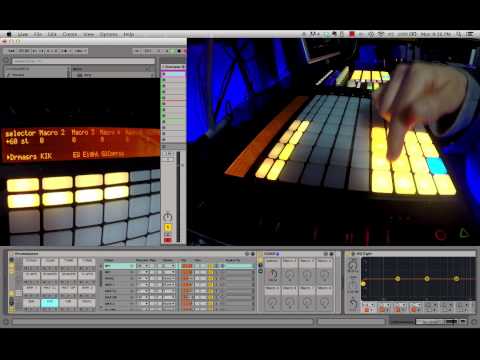
Task: Toggle EQ Eight band four activator
Action: point(413,310)
